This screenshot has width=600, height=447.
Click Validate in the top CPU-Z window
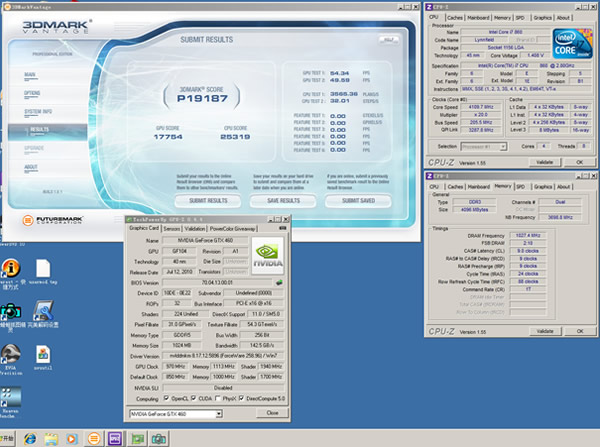coord(545,160)
